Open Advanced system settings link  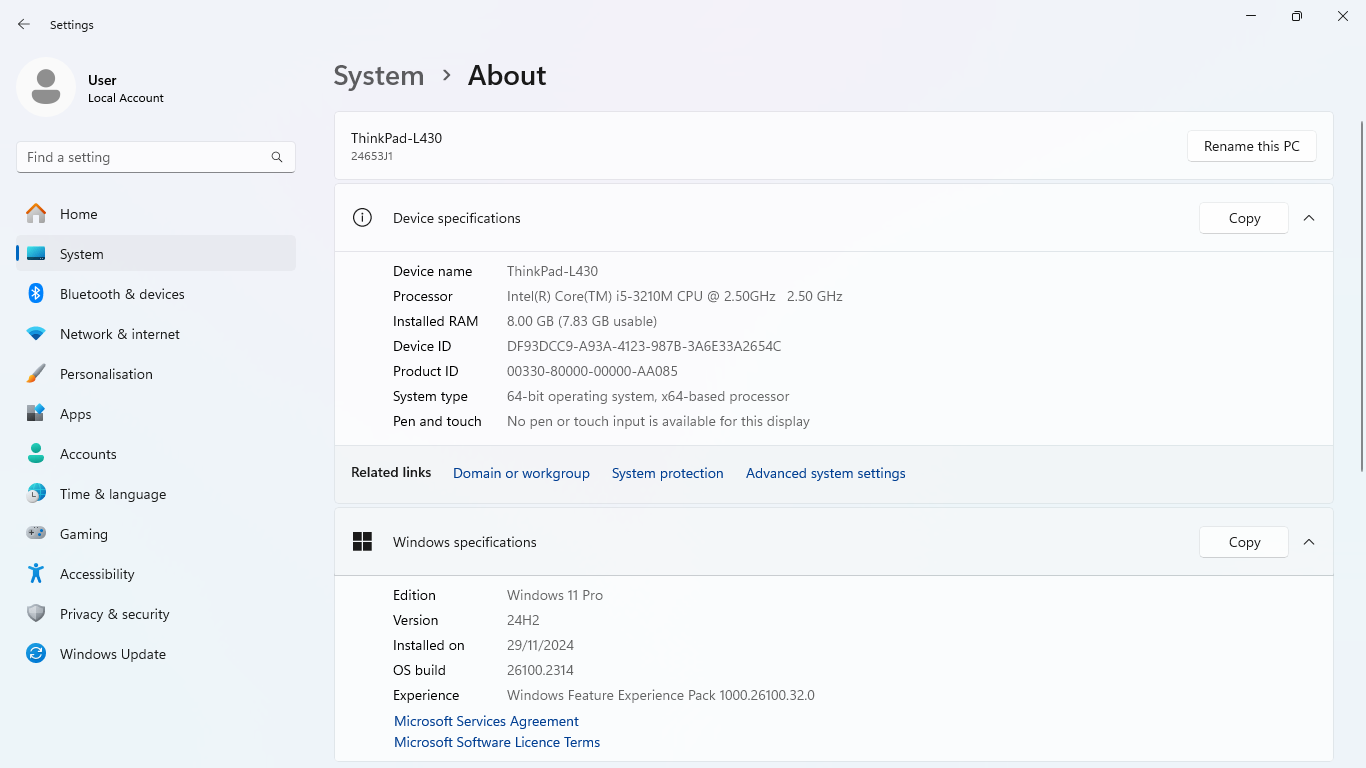pyautogui.click(x=825, y=473)
